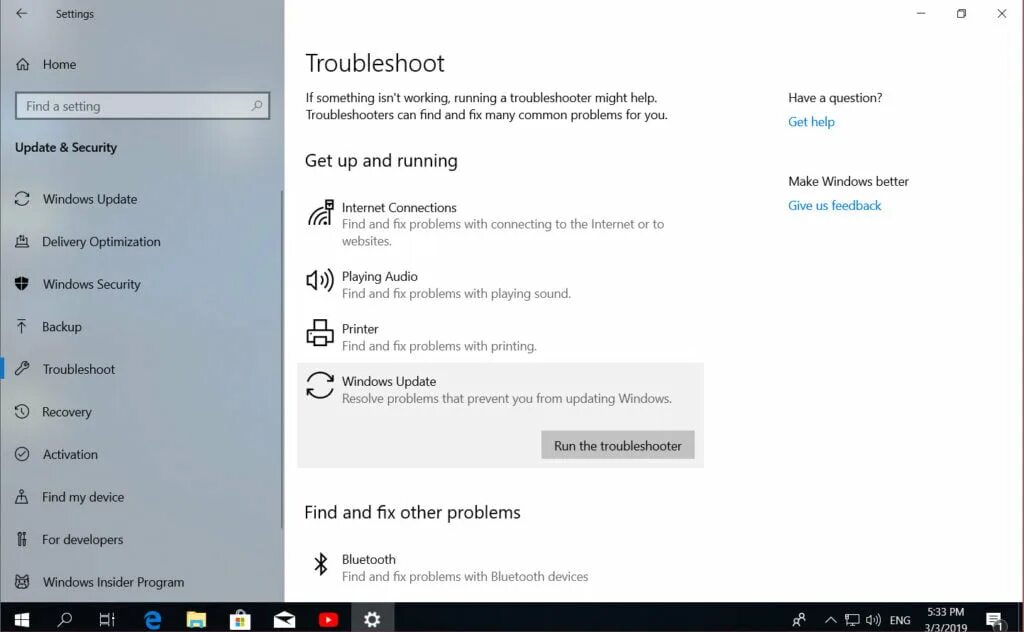Open the People icon in system tray
Viewport: 1024px width, 632px height.
pyautogui.click(x=799, y=620)
